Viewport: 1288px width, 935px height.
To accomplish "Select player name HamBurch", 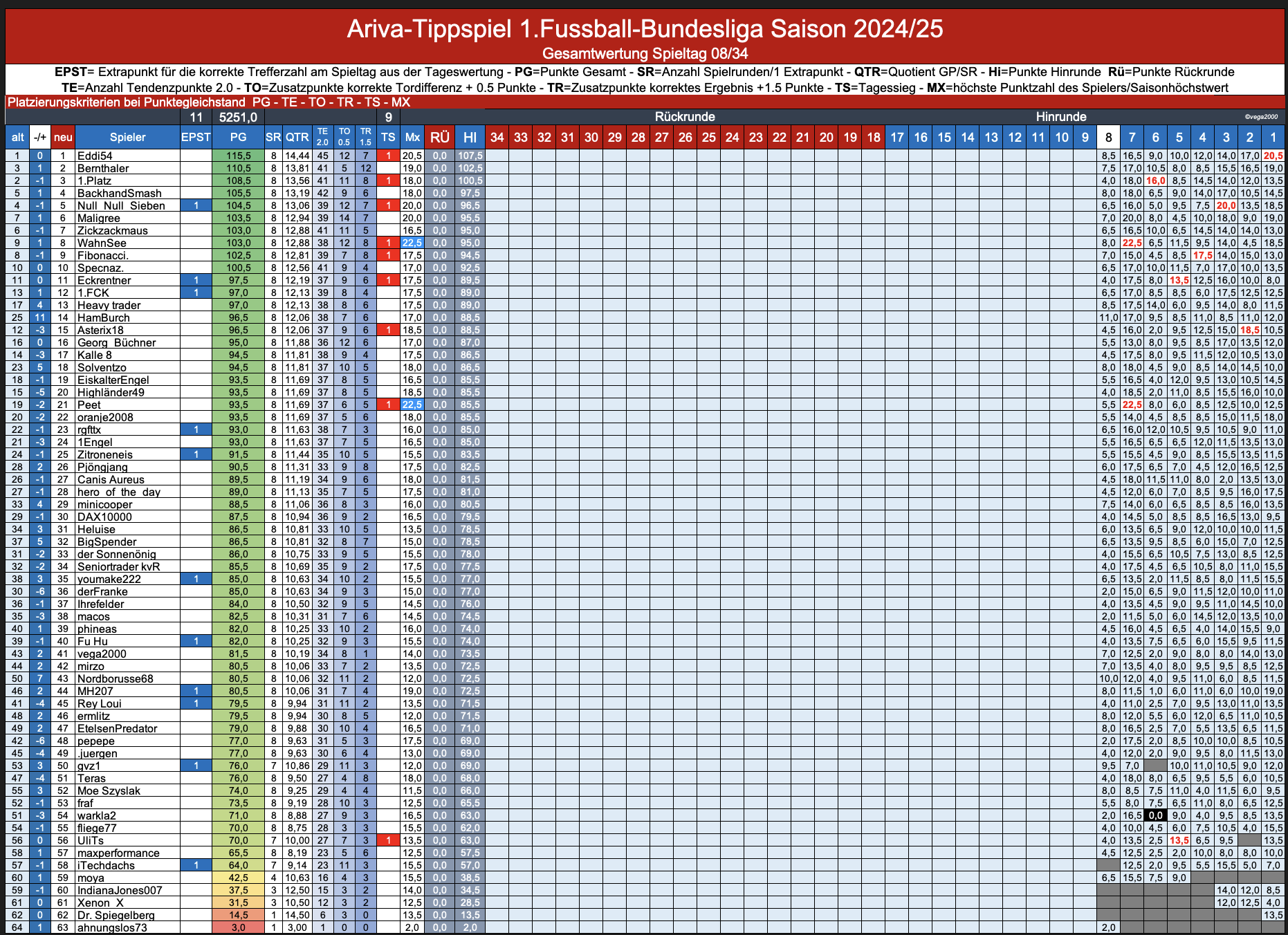I will [x=103, y=317].
